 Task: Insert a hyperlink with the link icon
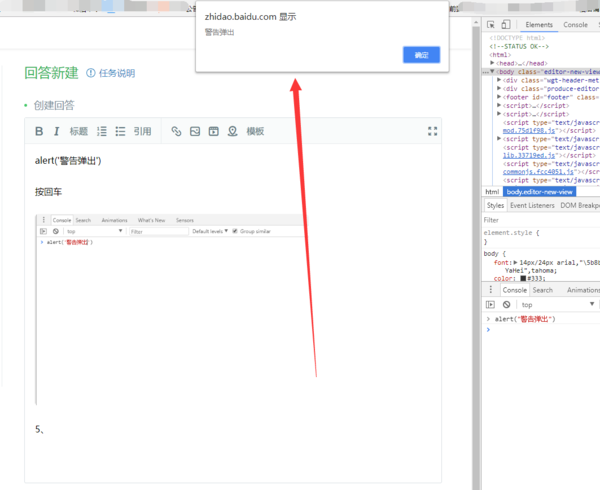pyautogui.click(x=176, y=131)
